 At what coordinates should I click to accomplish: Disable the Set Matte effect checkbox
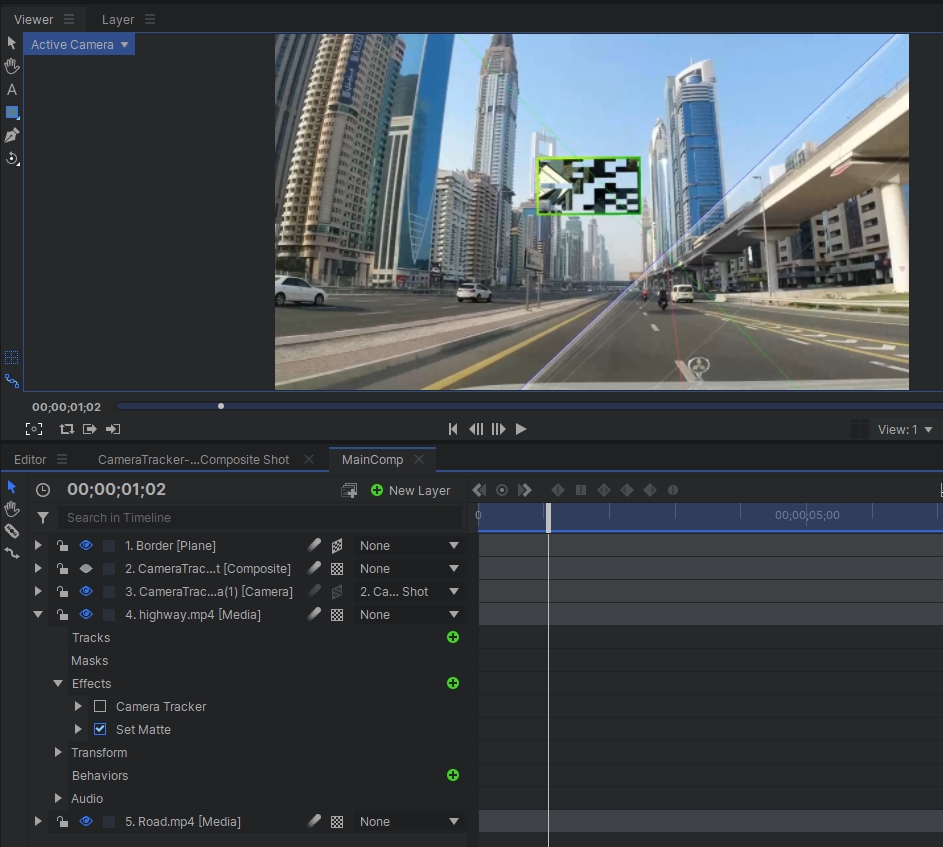(100, 729)
